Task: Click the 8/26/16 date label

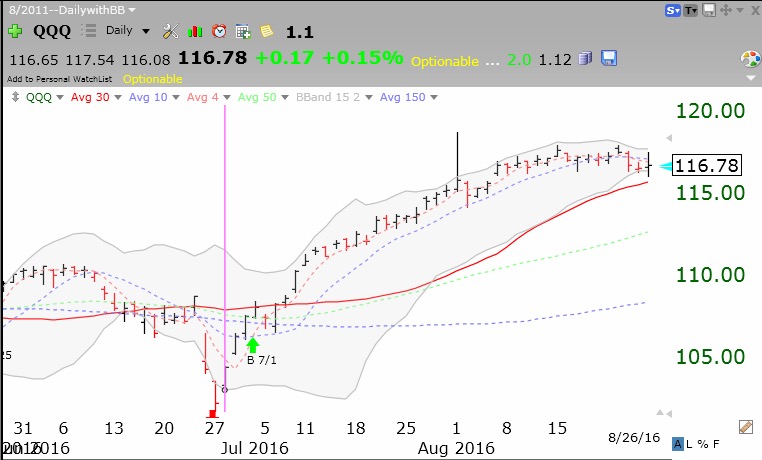Action: click(634, 438)
